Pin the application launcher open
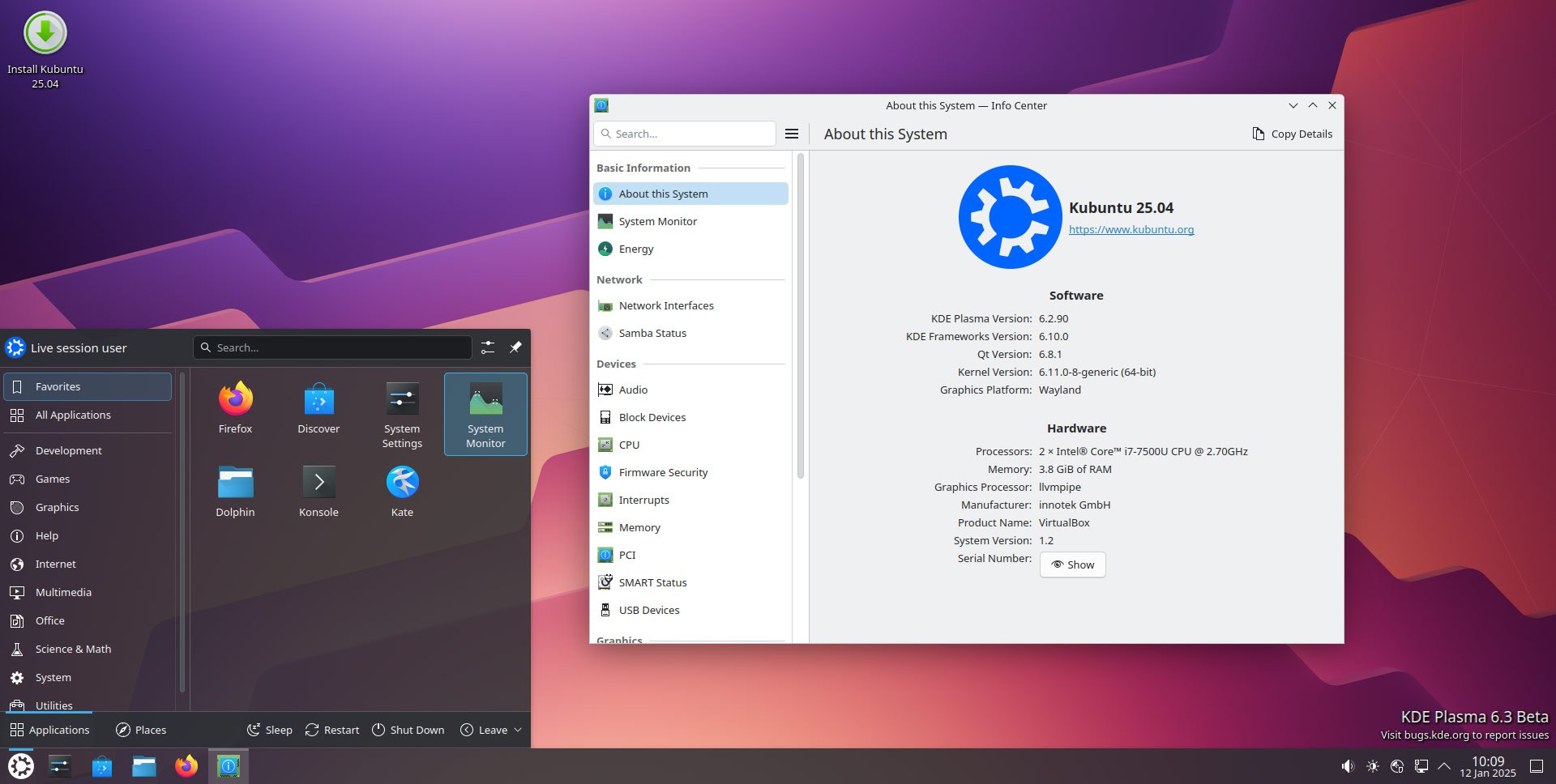This screenshot has width=1556, height=784. (x=515, y=347)
